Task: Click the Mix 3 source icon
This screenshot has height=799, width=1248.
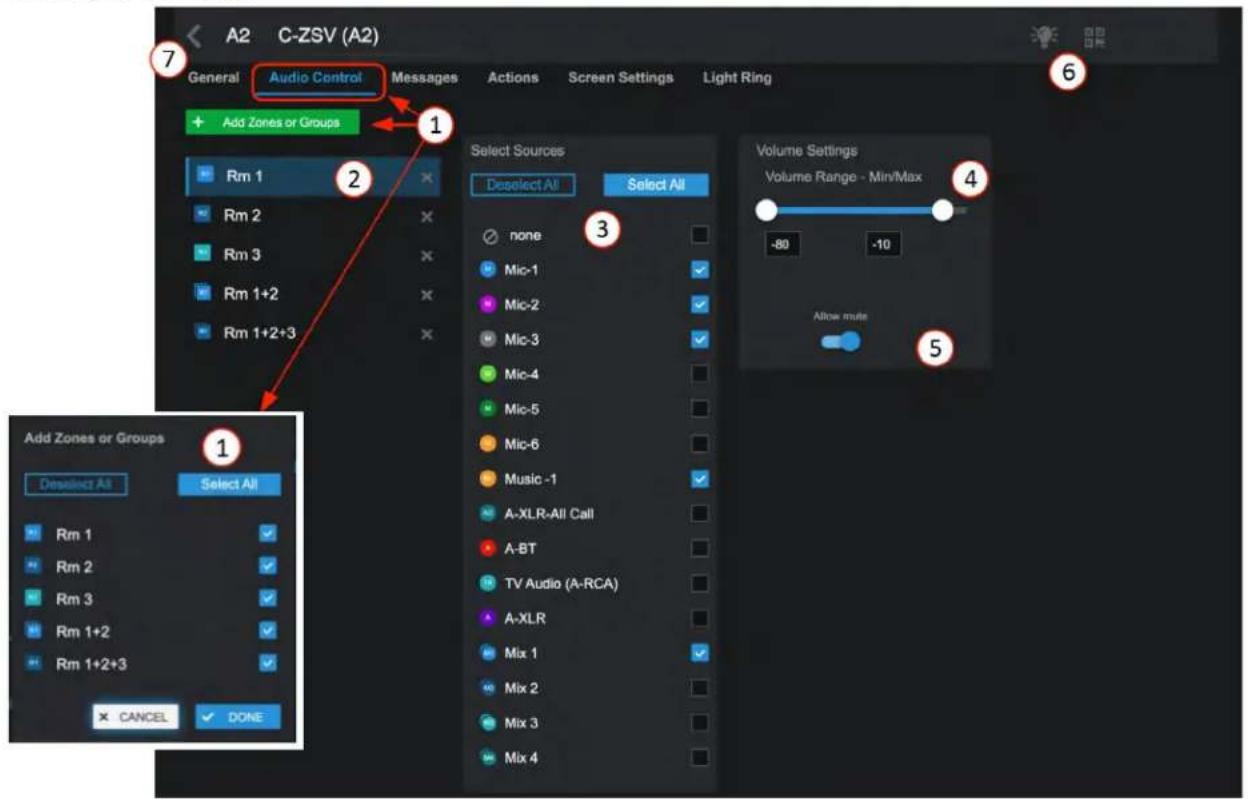Action: point(488,722)
